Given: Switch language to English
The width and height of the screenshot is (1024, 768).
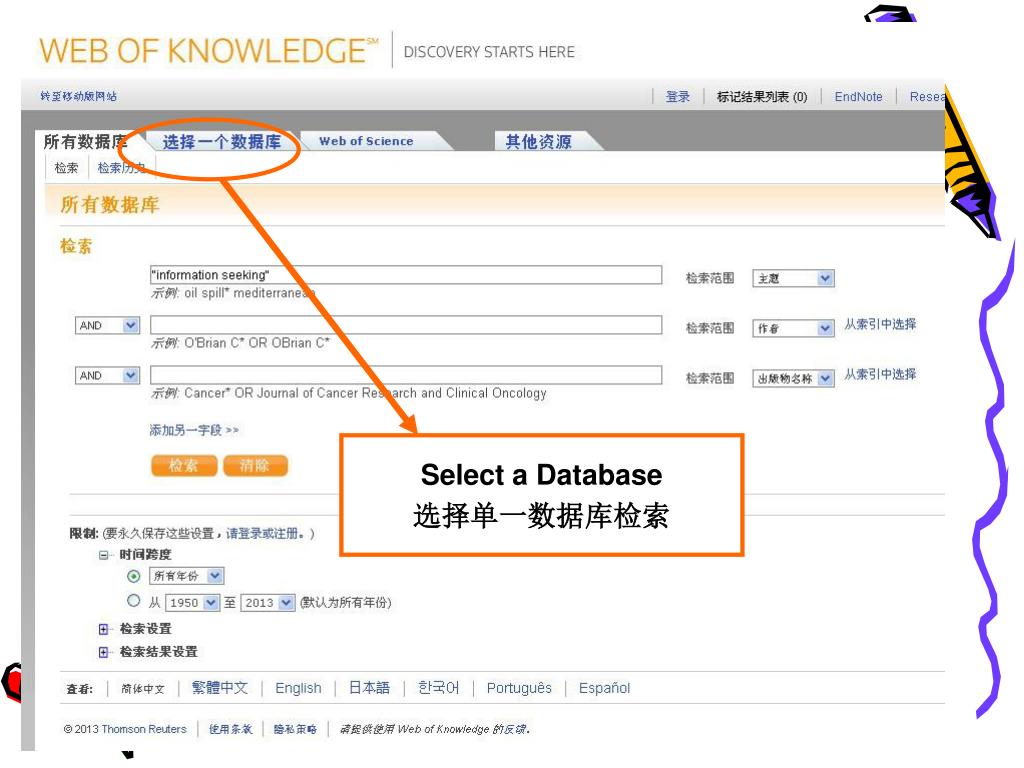Looking at the screenshot, I should [x=298, y=688].
